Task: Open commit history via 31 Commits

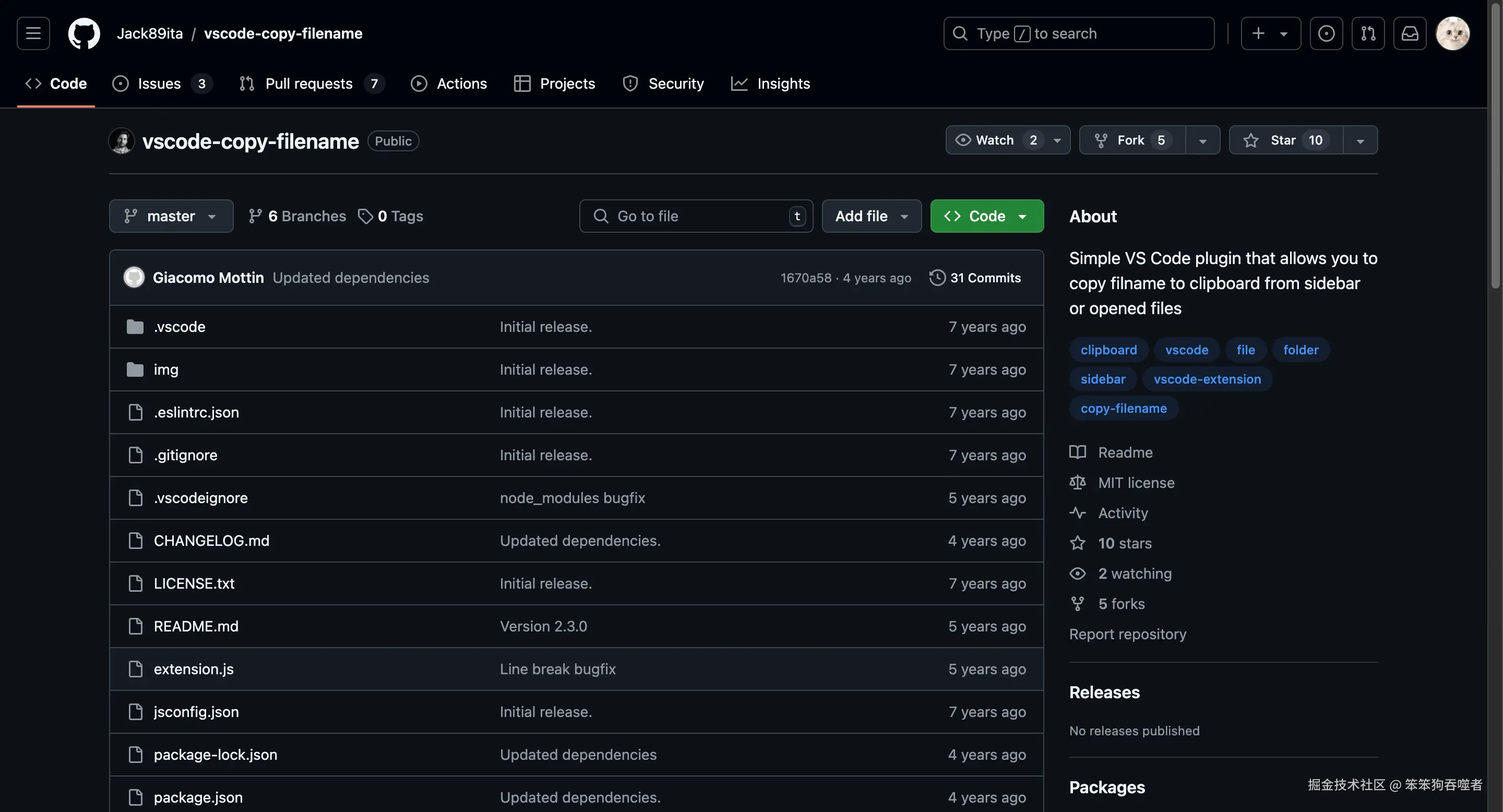Action: [x=975, y=278]
